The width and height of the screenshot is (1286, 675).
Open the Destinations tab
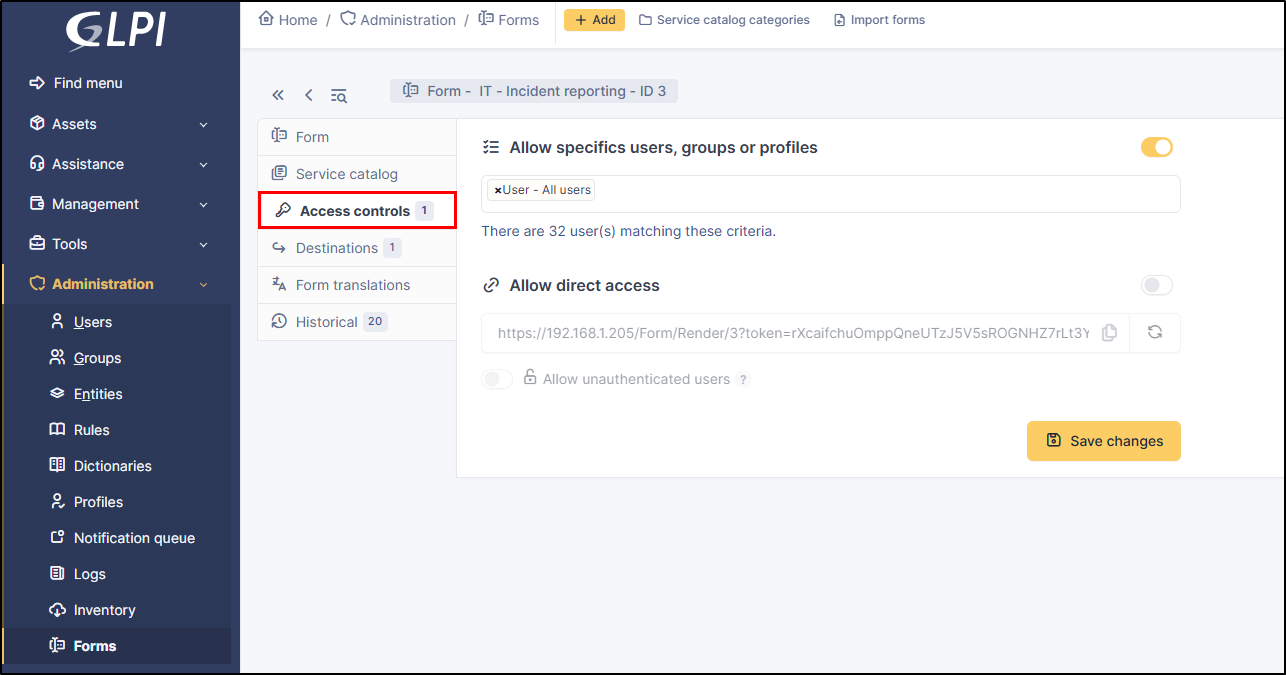[336, 248]
